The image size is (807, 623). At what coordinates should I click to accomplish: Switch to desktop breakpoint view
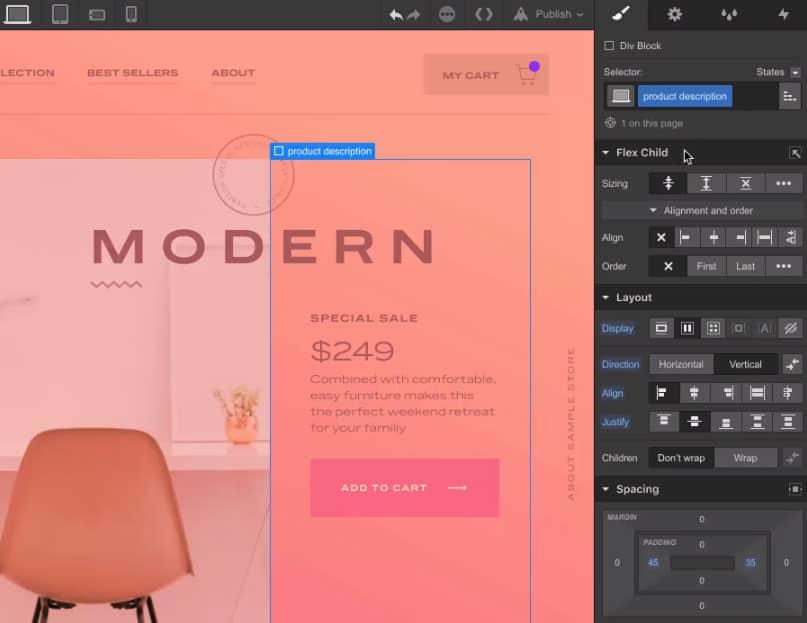(17, 14)
